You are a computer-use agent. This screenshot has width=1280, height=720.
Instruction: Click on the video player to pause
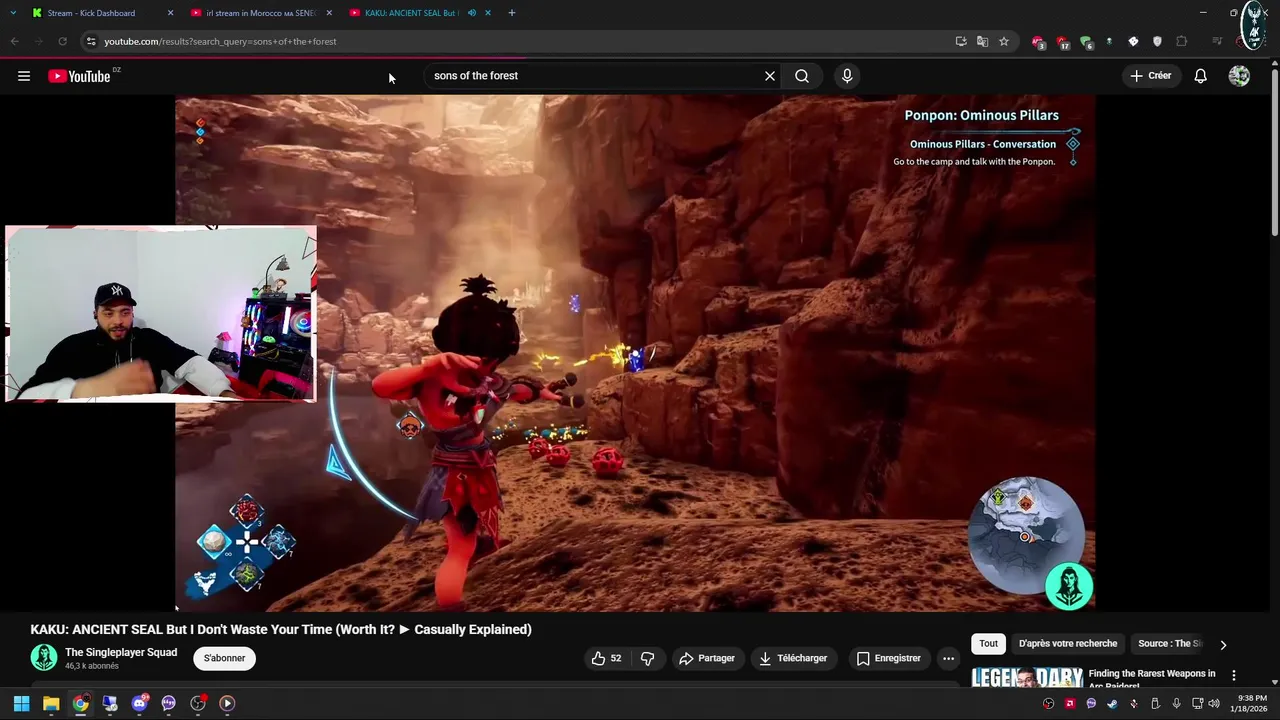[635, 352]
